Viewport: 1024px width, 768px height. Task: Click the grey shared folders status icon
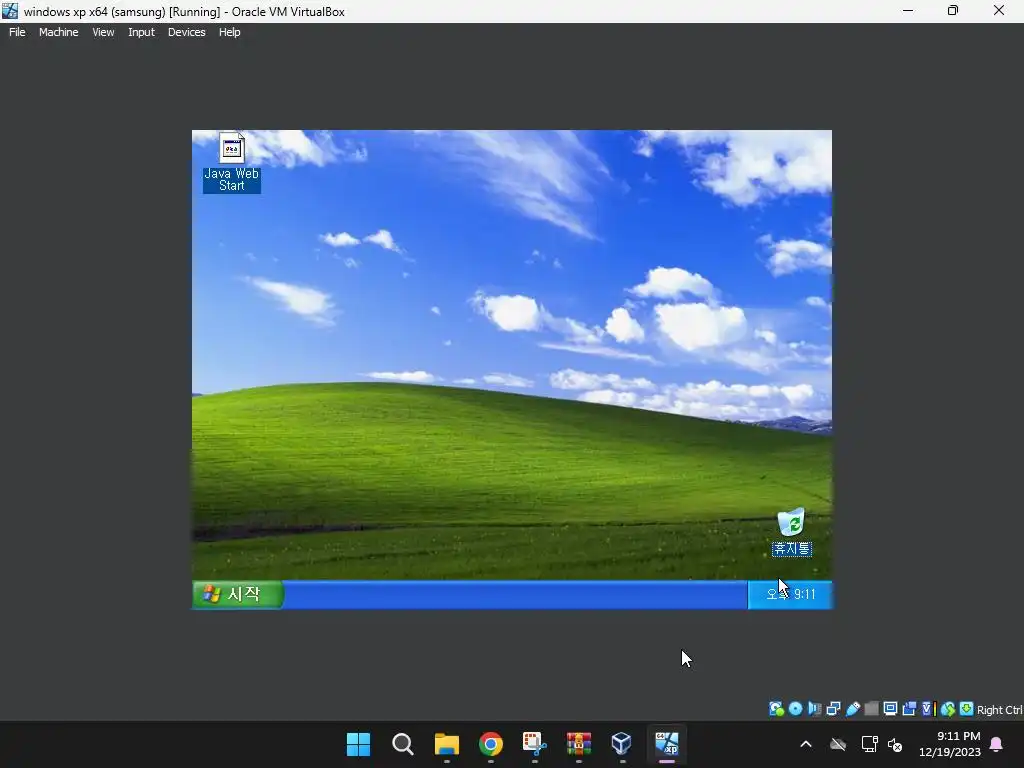pos(871,709)
